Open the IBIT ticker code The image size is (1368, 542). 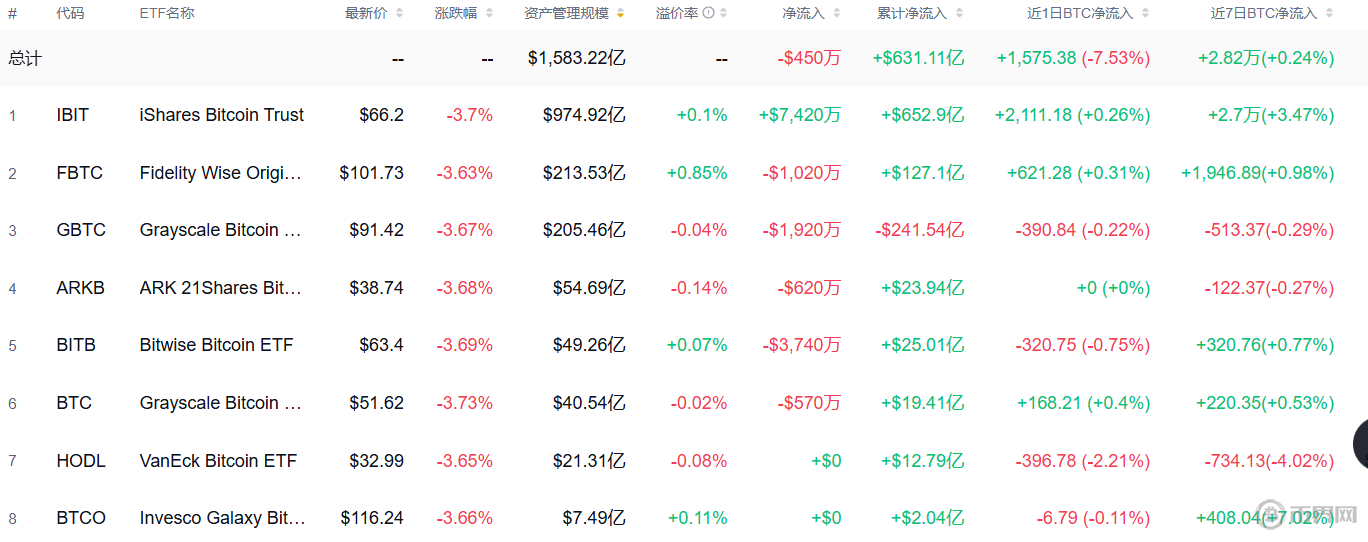point(73,115)
